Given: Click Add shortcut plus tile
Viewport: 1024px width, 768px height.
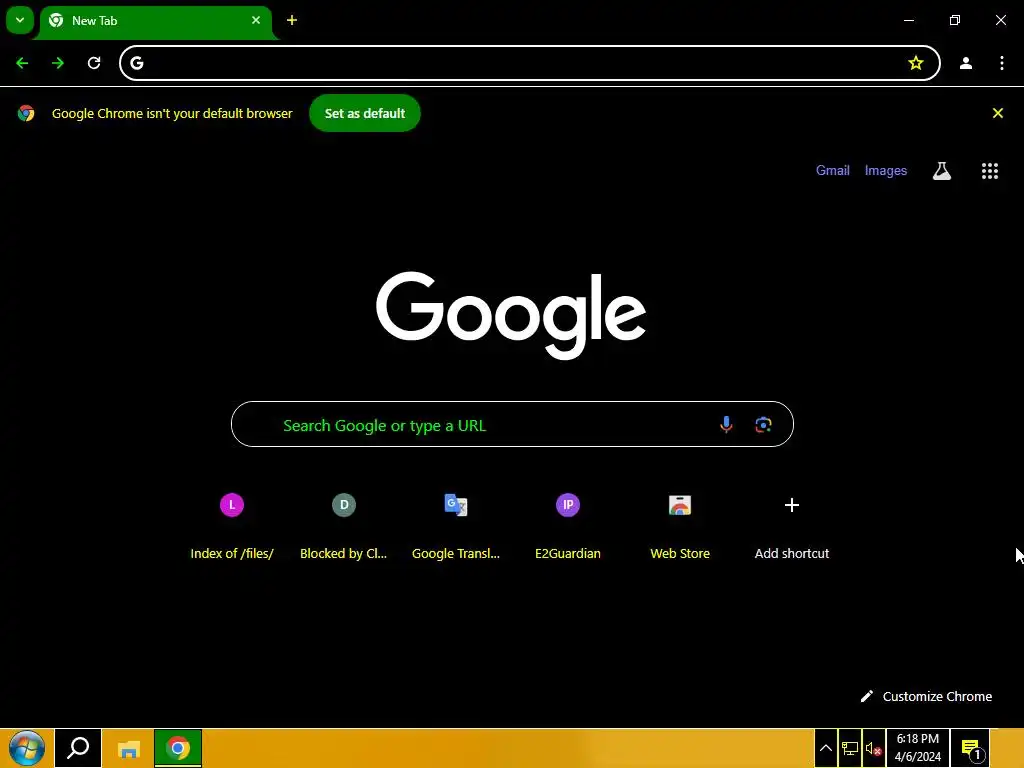Looking at the screenshot, I should tap(792, 526).
